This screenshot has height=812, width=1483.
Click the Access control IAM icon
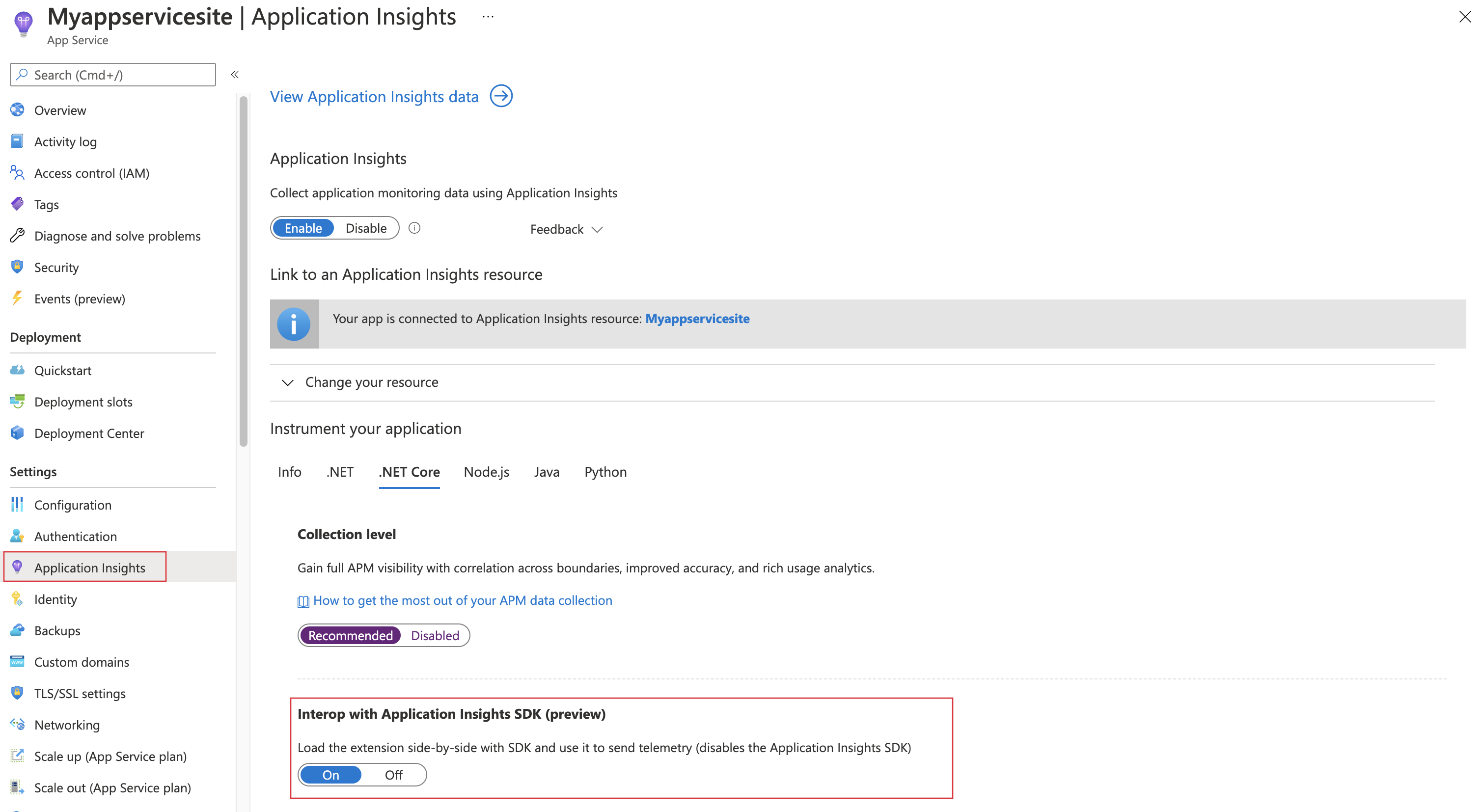pos(19,172)
